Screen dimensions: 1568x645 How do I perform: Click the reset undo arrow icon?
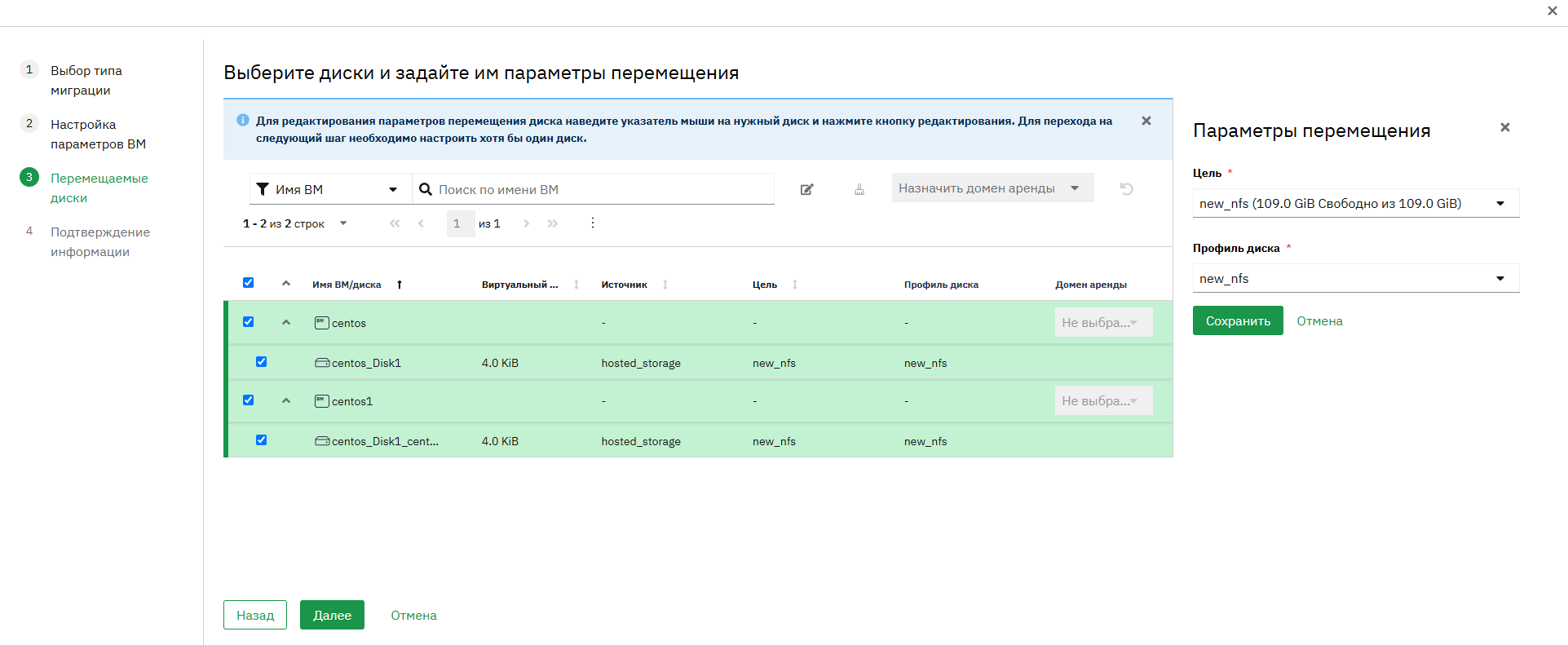click(1127, 189)
